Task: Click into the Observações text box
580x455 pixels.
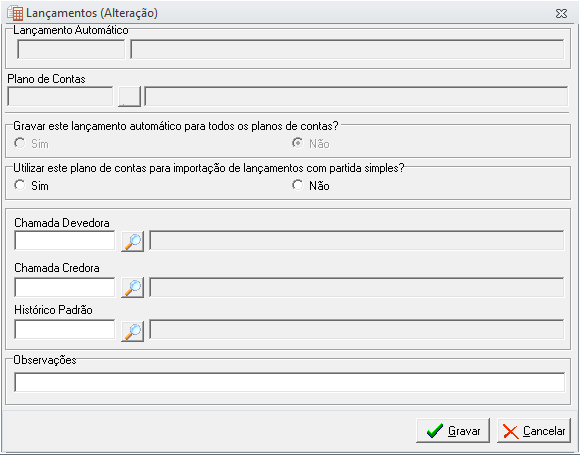Action: pos(290,382)
